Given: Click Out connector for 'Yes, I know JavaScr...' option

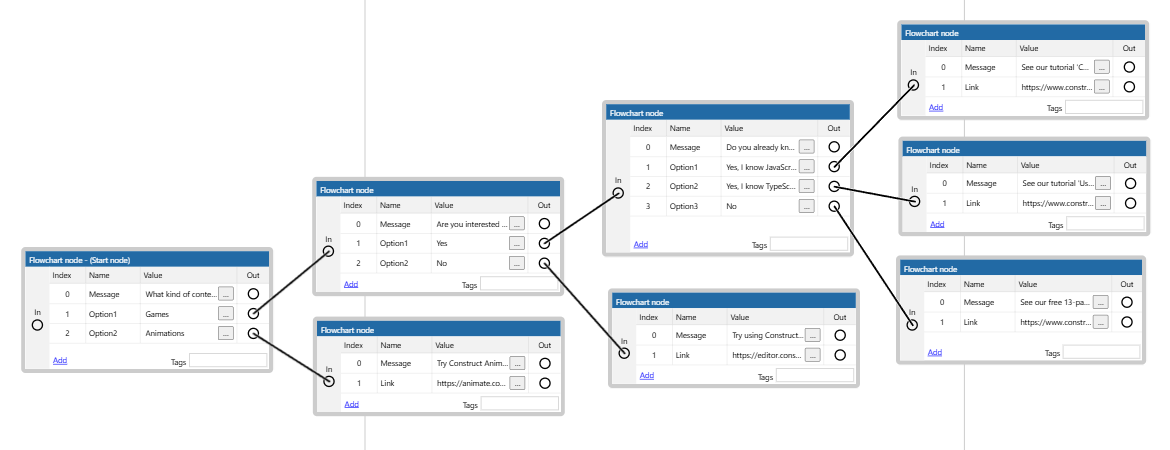Looking at the screenshot, I should (x=834, y=167).
